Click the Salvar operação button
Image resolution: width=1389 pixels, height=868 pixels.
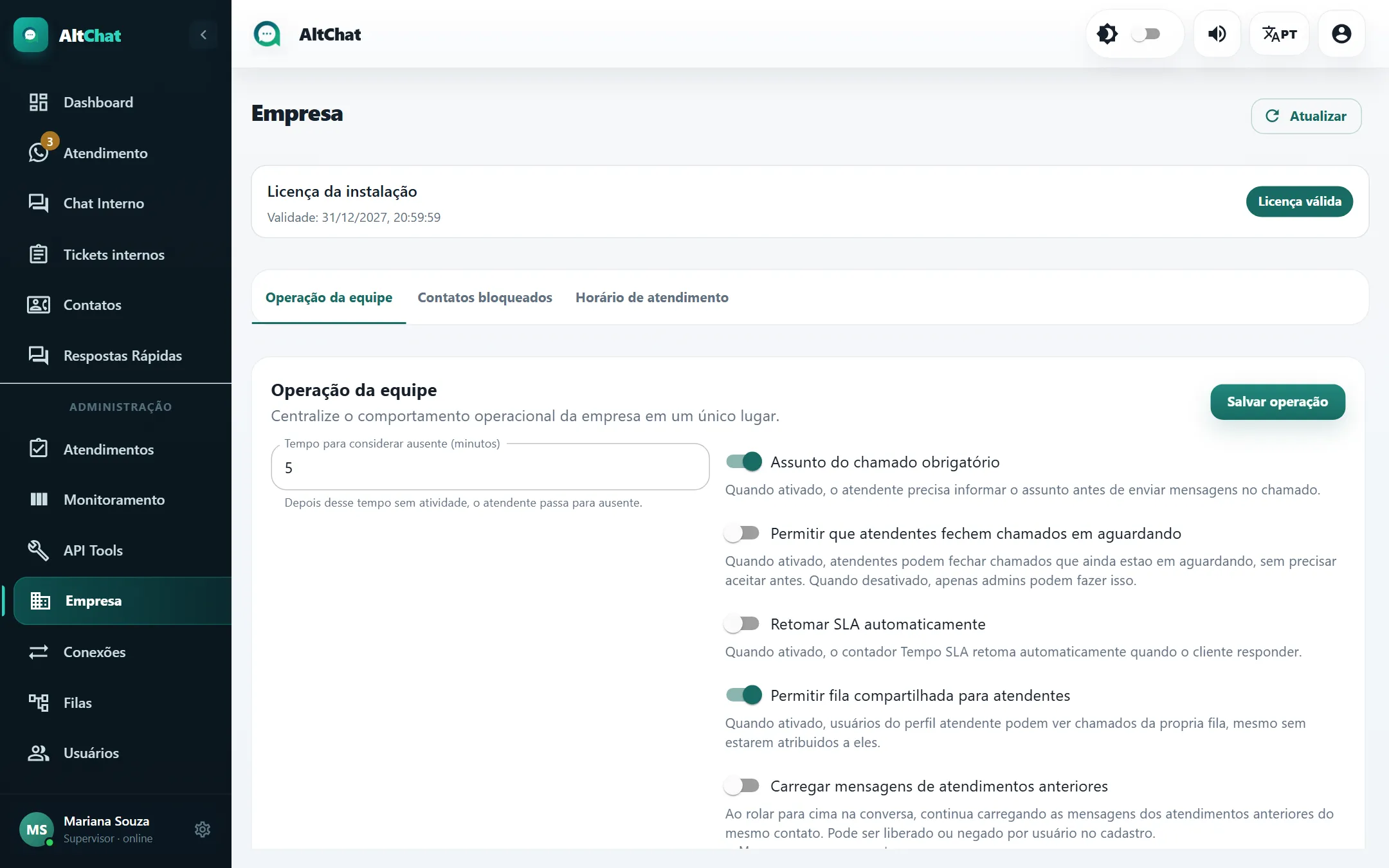(x=1277, y=402)
